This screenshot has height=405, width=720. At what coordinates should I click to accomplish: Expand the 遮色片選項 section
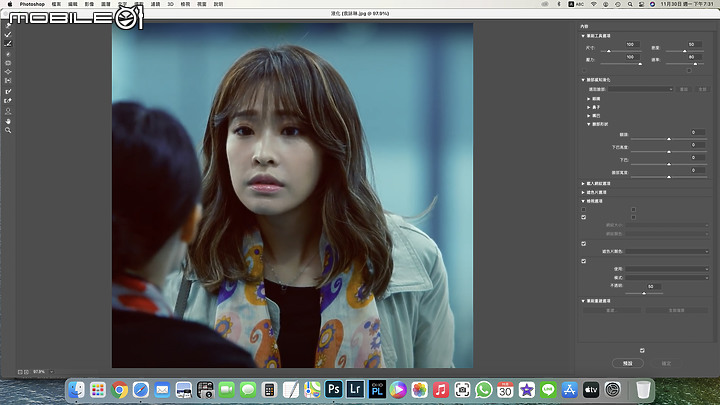pos(583,192)
